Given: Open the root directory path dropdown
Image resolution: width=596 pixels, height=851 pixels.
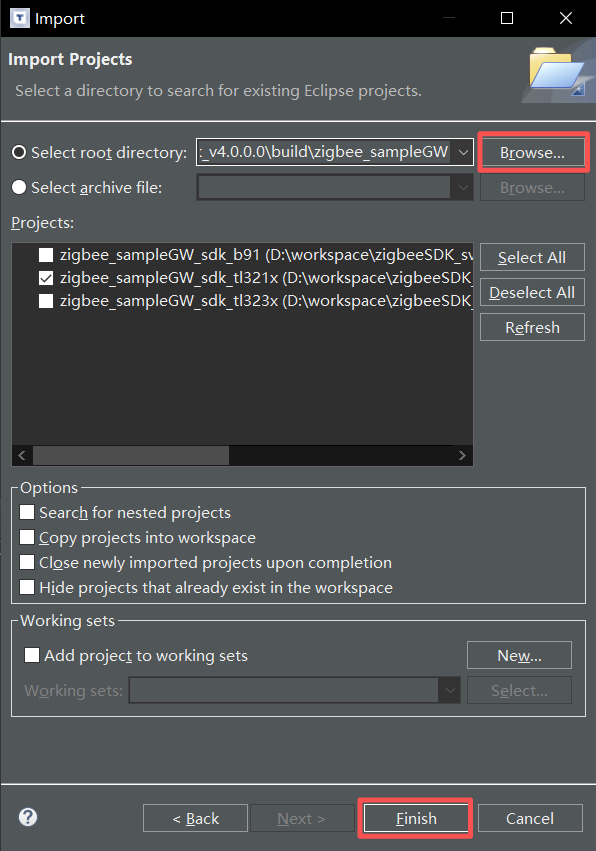Looking at the screenshot, I should coord(463,153).
